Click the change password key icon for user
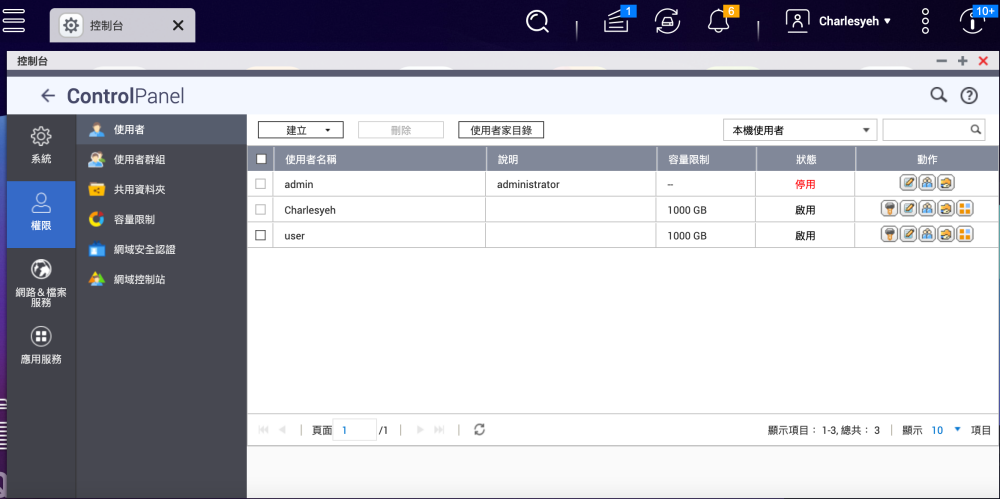This screenshot has width=1000, height=499. [888, 234]
